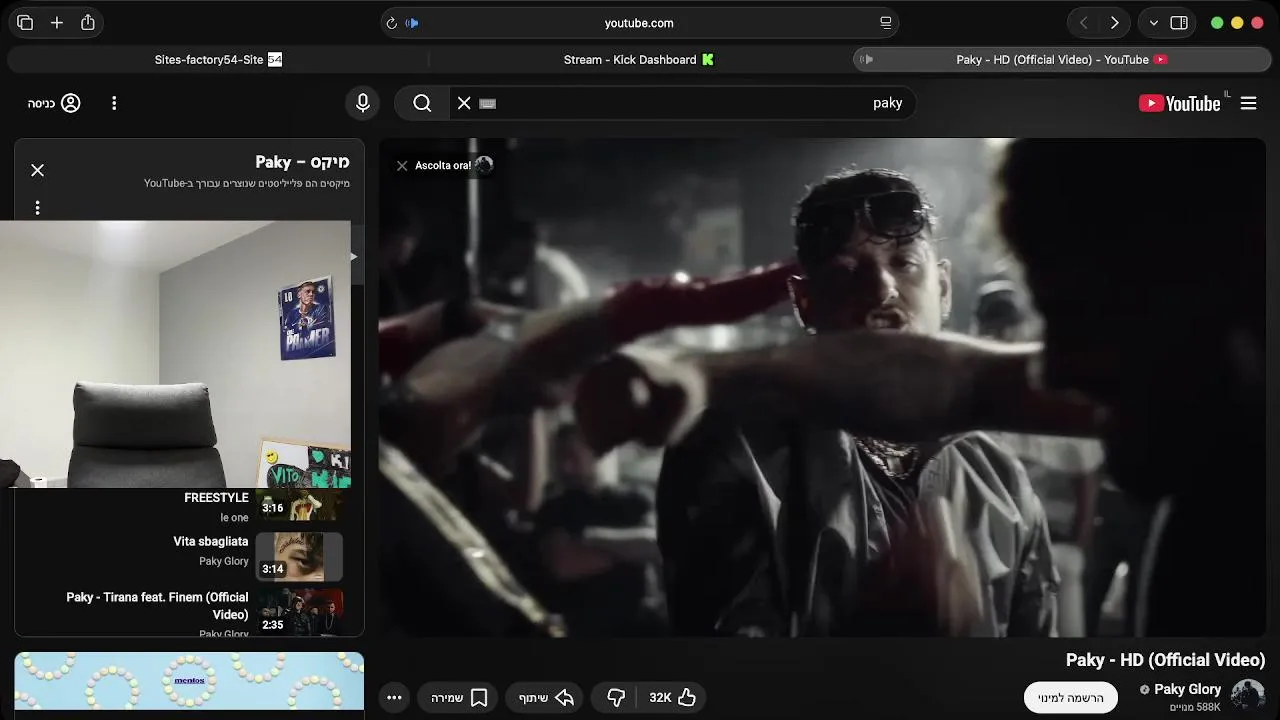1280x720 pixels.
Task: Reload the page in address bar
Action: [391, 23]
